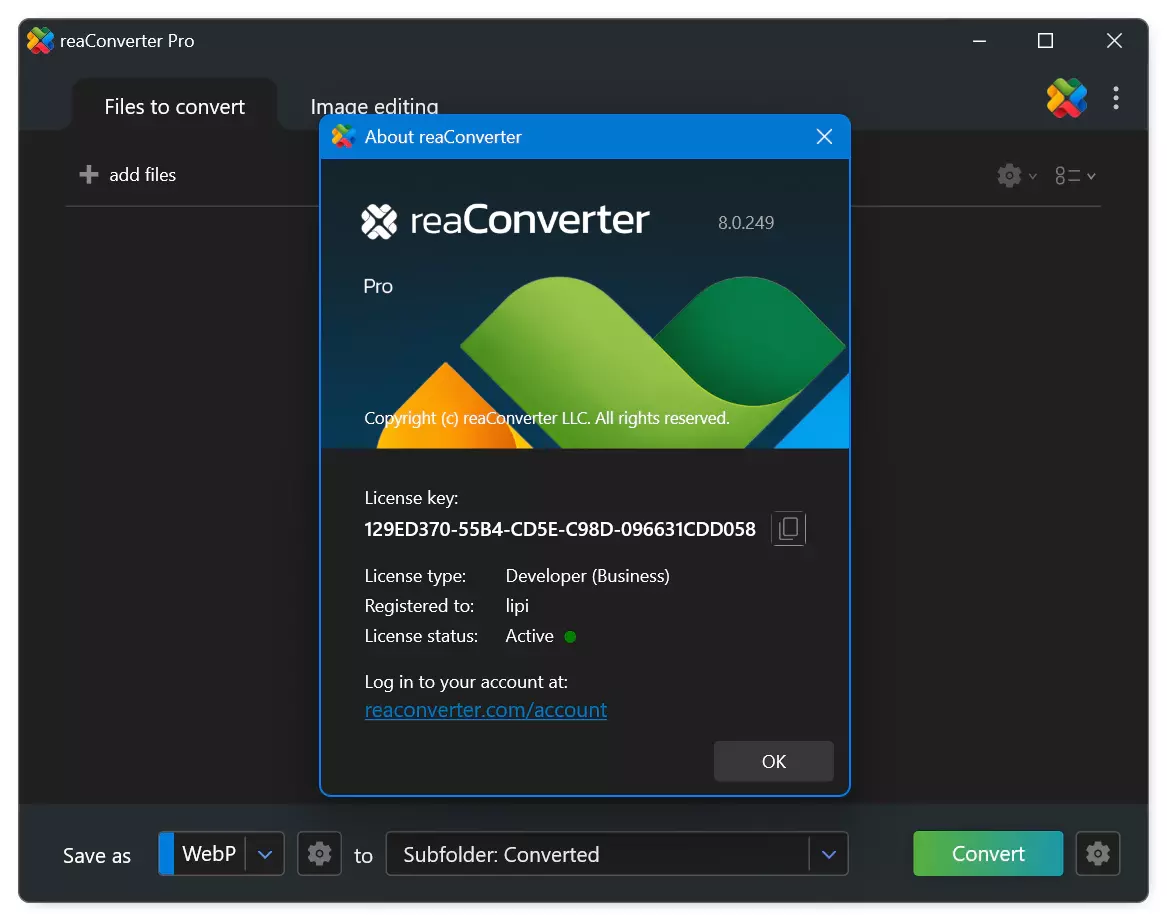Open the reaconverter.com/account link
The width and height of the screenshot is (1167, 921).
point(486,710)
